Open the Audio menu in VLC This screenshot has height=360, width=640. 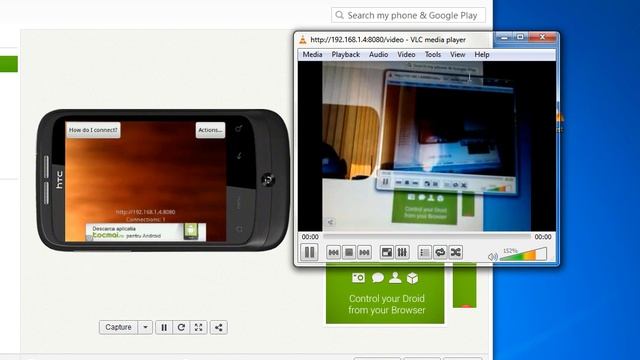click(378, 54)
